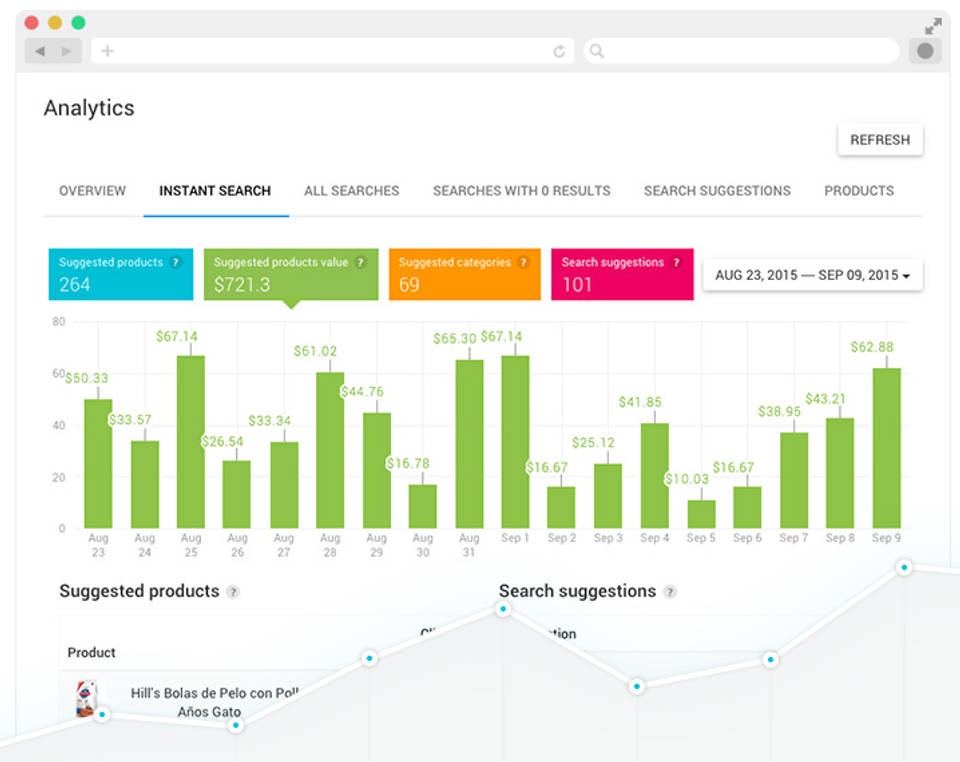The image size is (960, 762).
Task: Click the reload icon in address bar
Action: [559, 51]
